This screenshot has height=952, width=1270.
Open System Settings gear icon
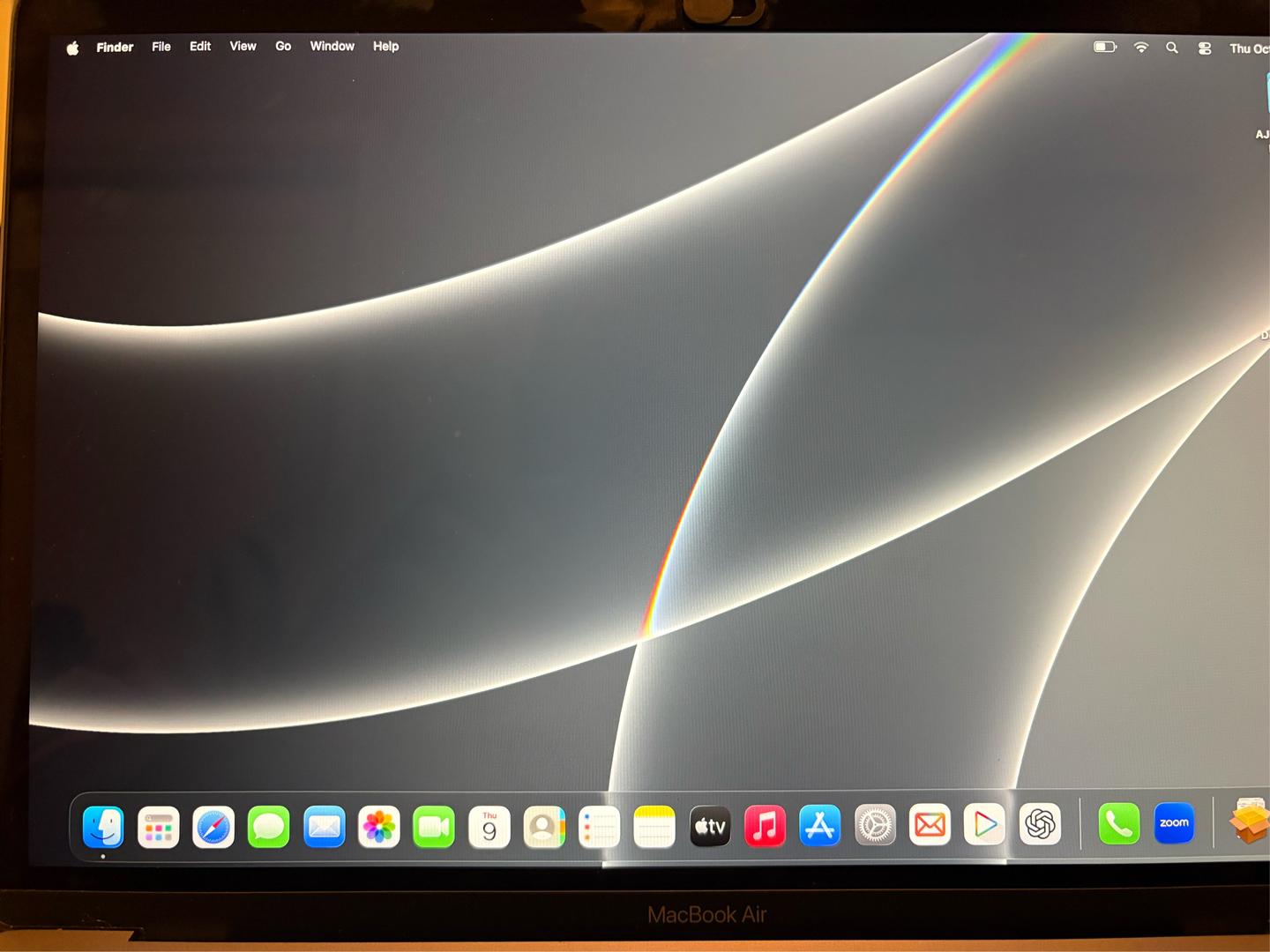[875, 826]
